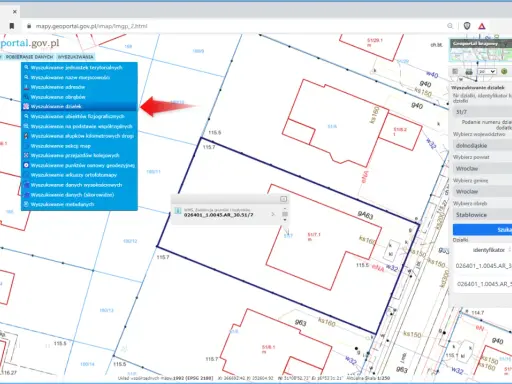Viewport: 512px width, 384px height.
Task: Click the icon beside 'Wyszukiwanie działek'
Action: tap(26, 106)
